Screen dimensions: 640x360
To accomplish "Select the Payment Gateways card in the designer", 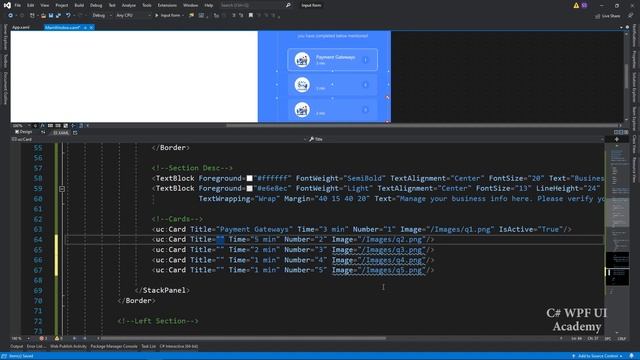I will tap(332, 60).
